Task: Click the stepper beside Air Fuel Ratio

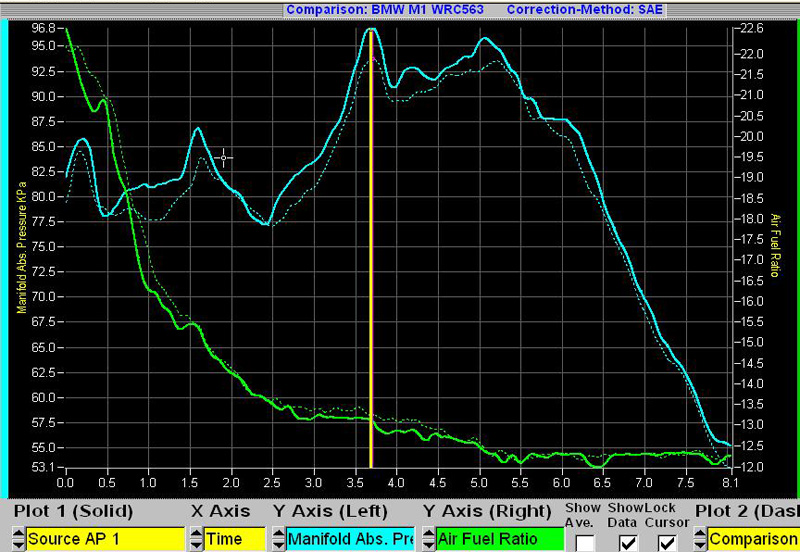Action: (427, 539)
